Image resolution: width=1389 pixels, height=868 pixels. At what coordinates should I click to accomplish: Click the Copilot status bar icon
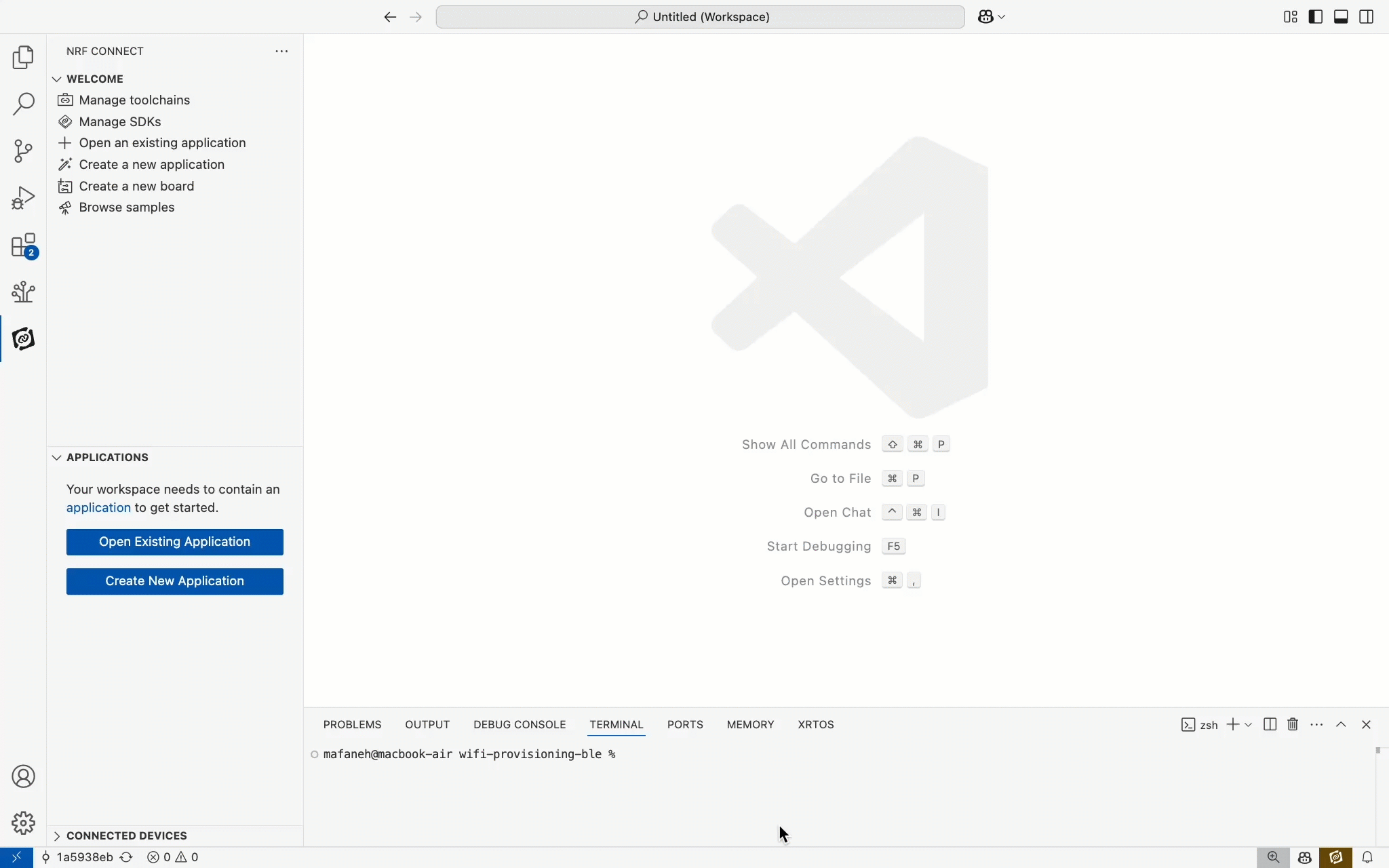(1304, 857)
